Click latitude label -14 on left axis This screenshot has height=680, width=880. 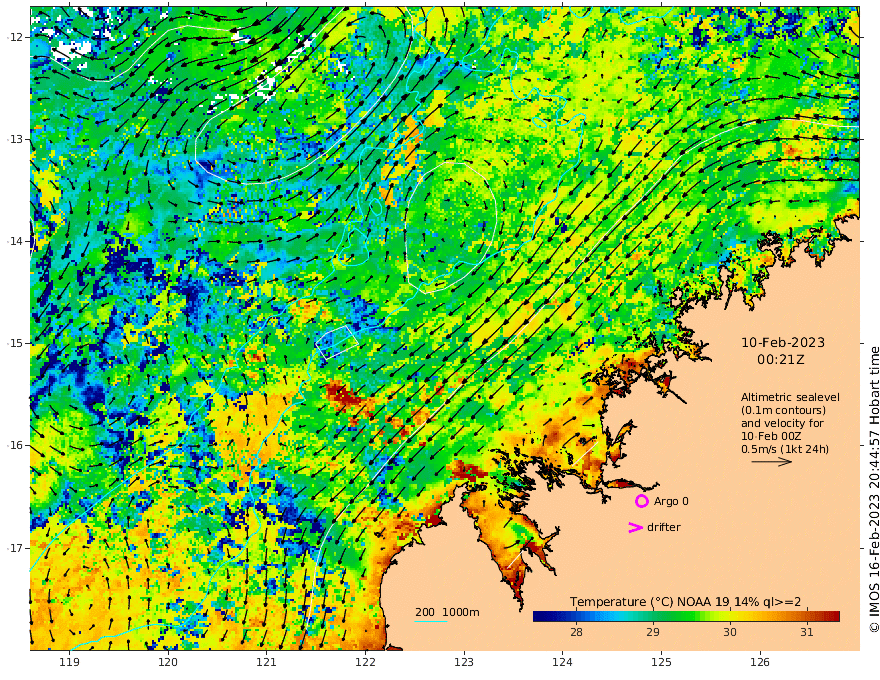(16, 241)
